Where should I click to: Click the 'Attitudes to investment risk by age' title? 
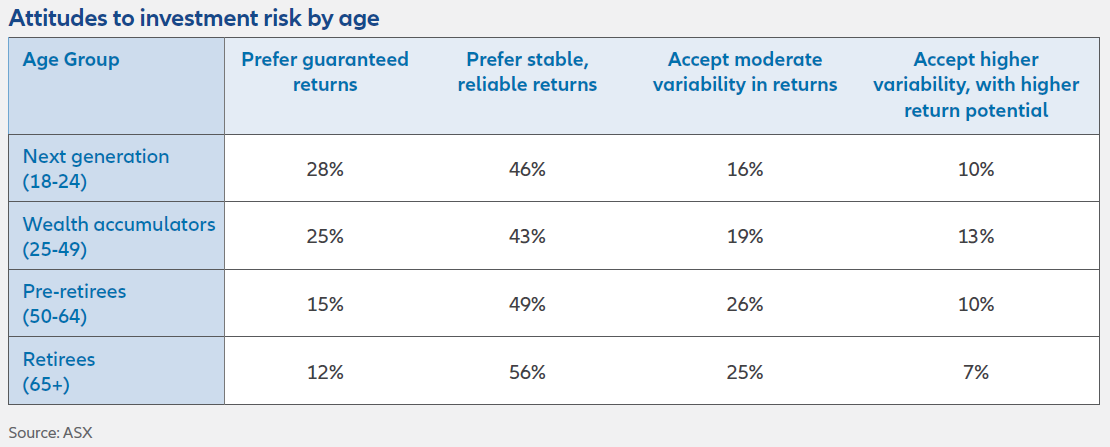tap(193, 18)
